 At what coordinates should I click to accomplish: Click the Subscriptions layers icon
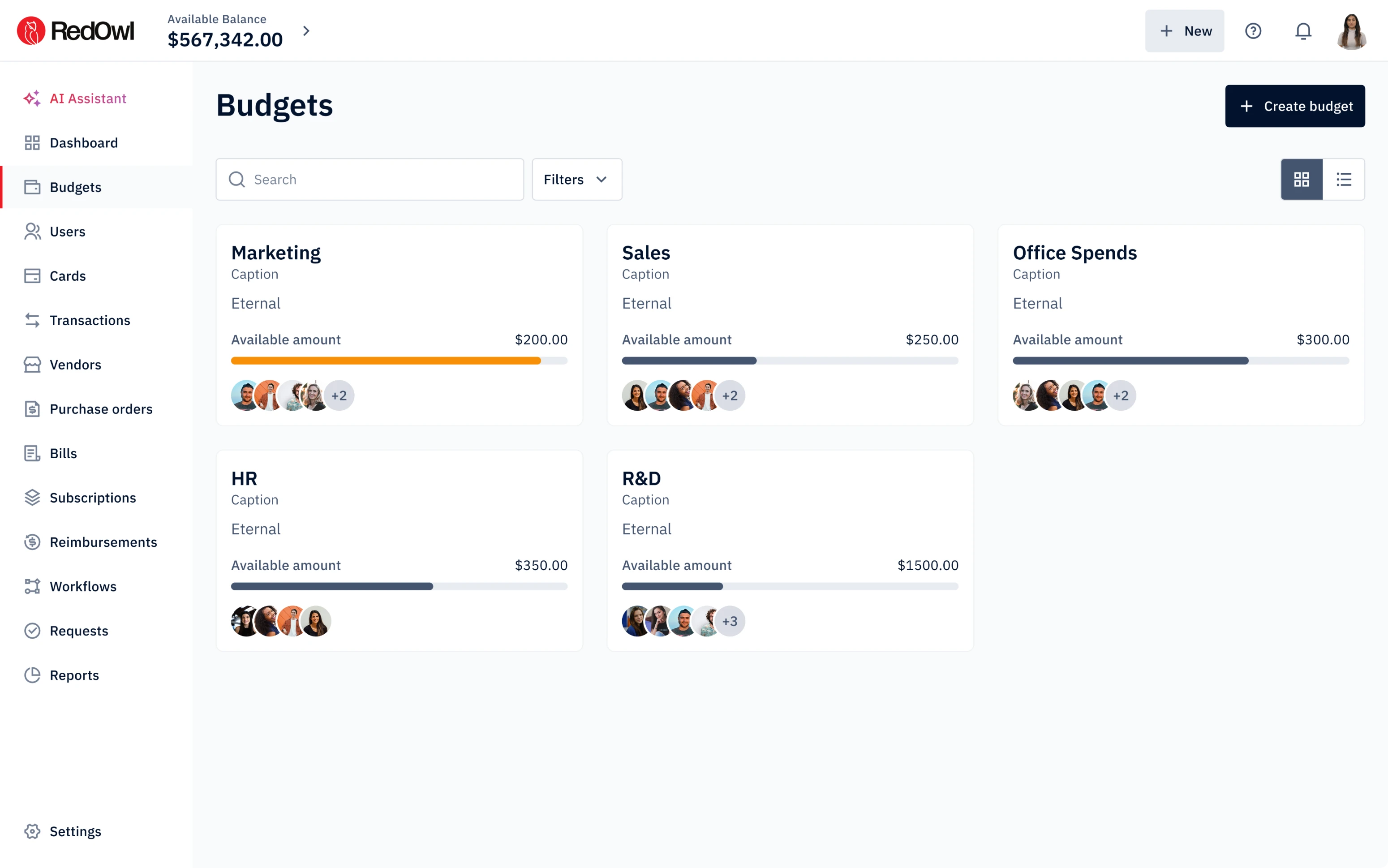(x=32, y=498)
